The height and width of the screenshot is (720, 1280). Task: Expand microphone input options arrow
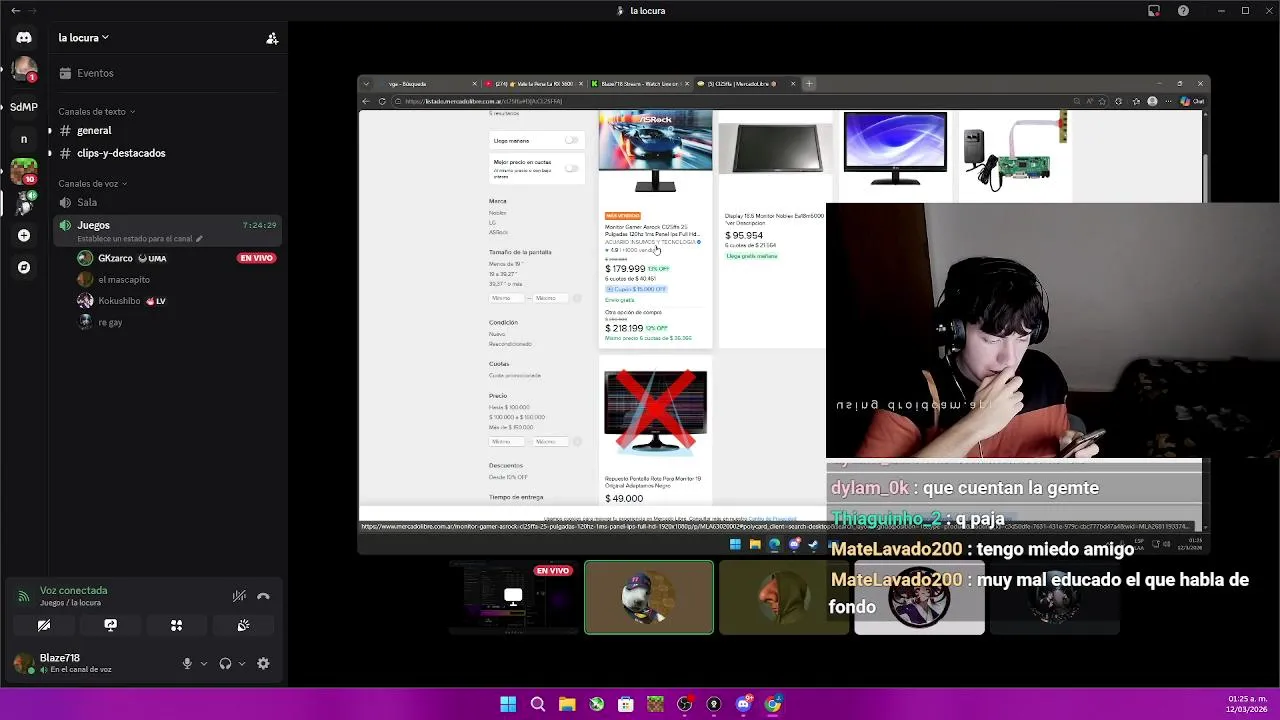(x=203, y=663)
